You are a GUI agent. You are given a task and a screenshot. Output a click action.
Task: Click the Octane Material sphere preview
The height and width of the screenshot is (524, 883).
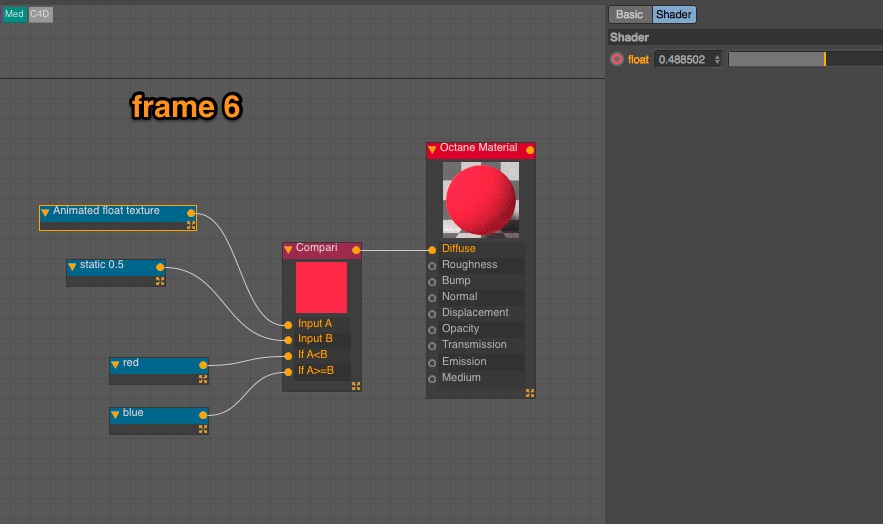click(x=481, y=200)
